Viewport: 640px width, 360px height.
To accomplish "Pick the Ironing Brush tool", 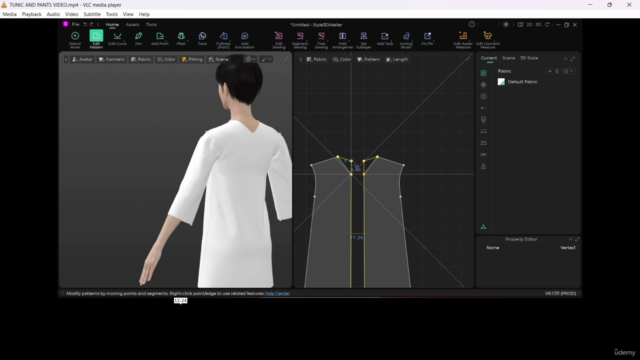I will click(406, 40).
